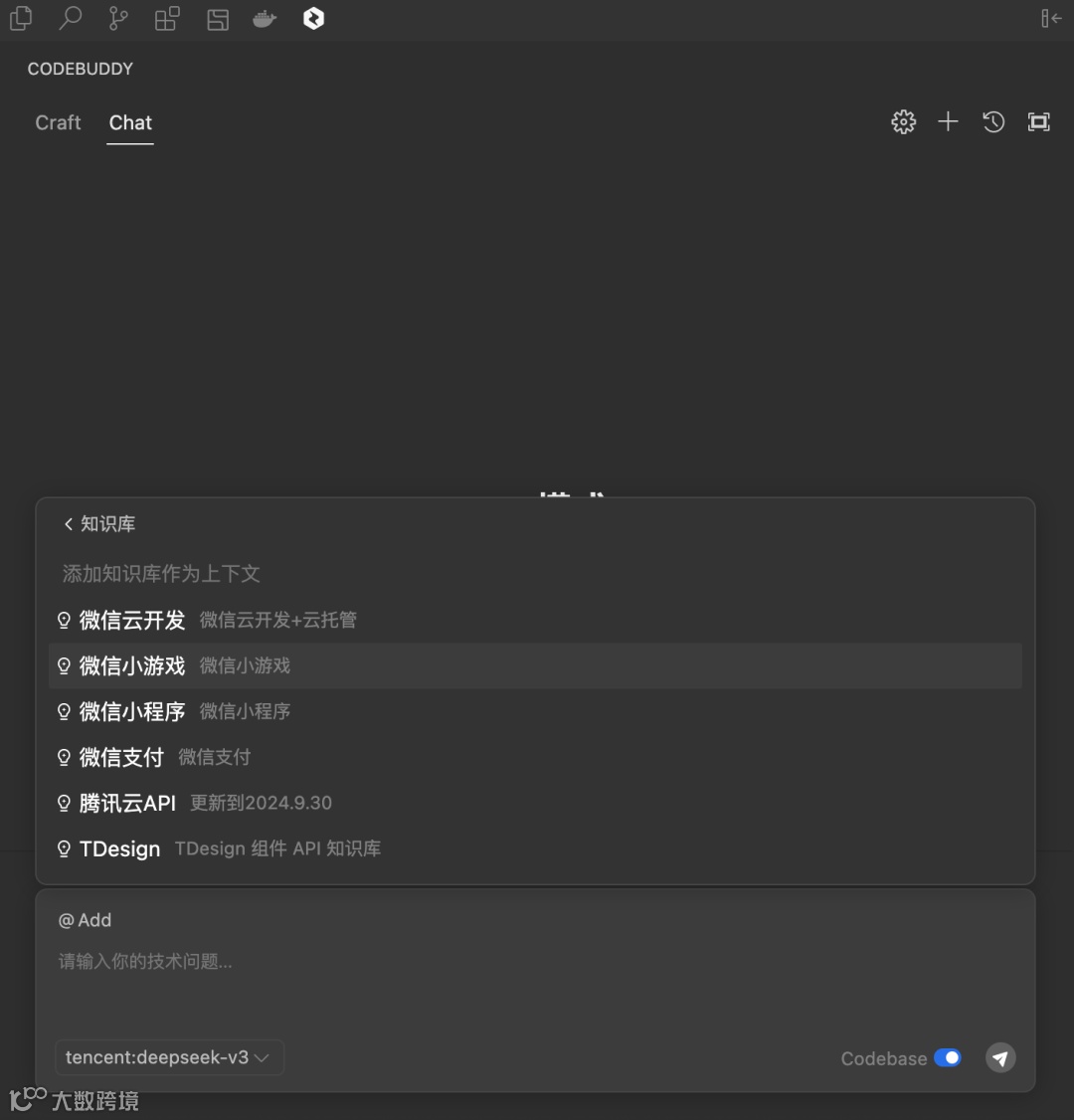This screenshot has width=1074, height=1120.
Task: Select the TDesign knowledge base
Action: point(536,848)
